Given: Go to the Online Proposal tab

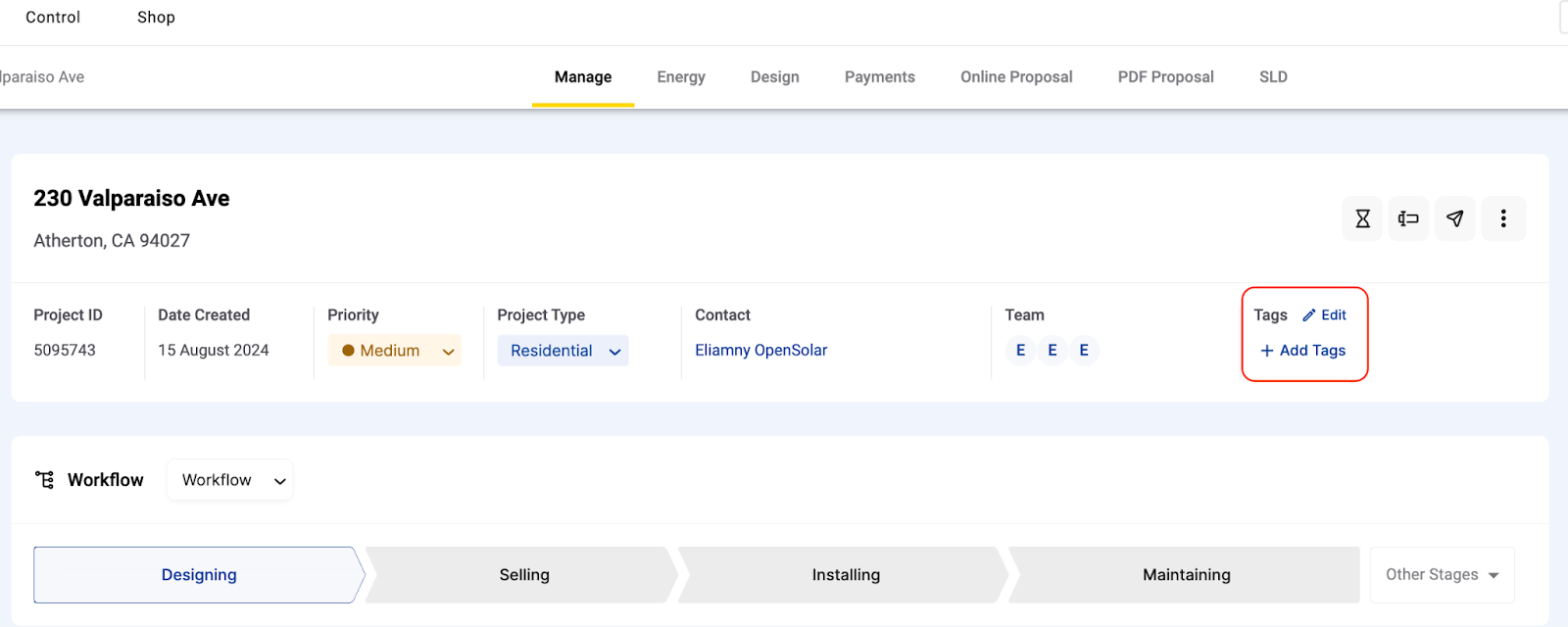Looking at the screenshot, I should click(x=1016, y=77).
